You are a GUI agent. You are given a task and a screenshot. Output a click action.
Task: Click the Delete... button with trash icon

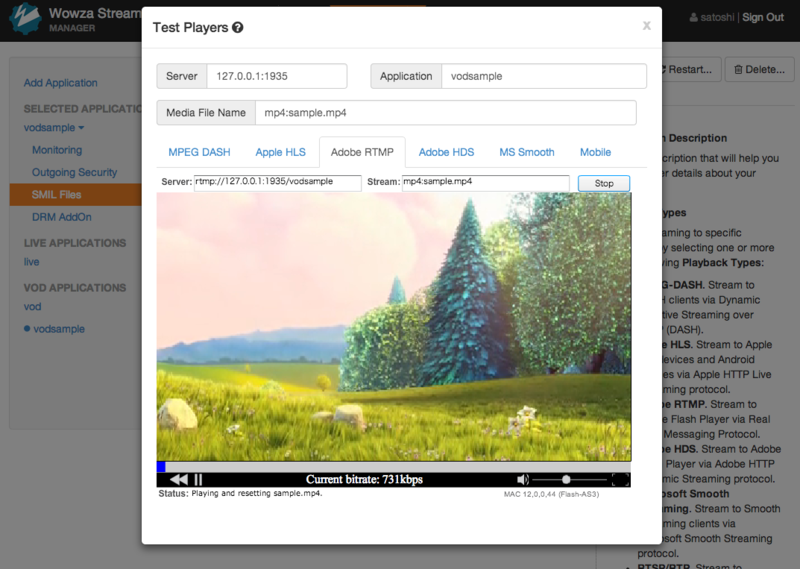click(x=760, y=69)
